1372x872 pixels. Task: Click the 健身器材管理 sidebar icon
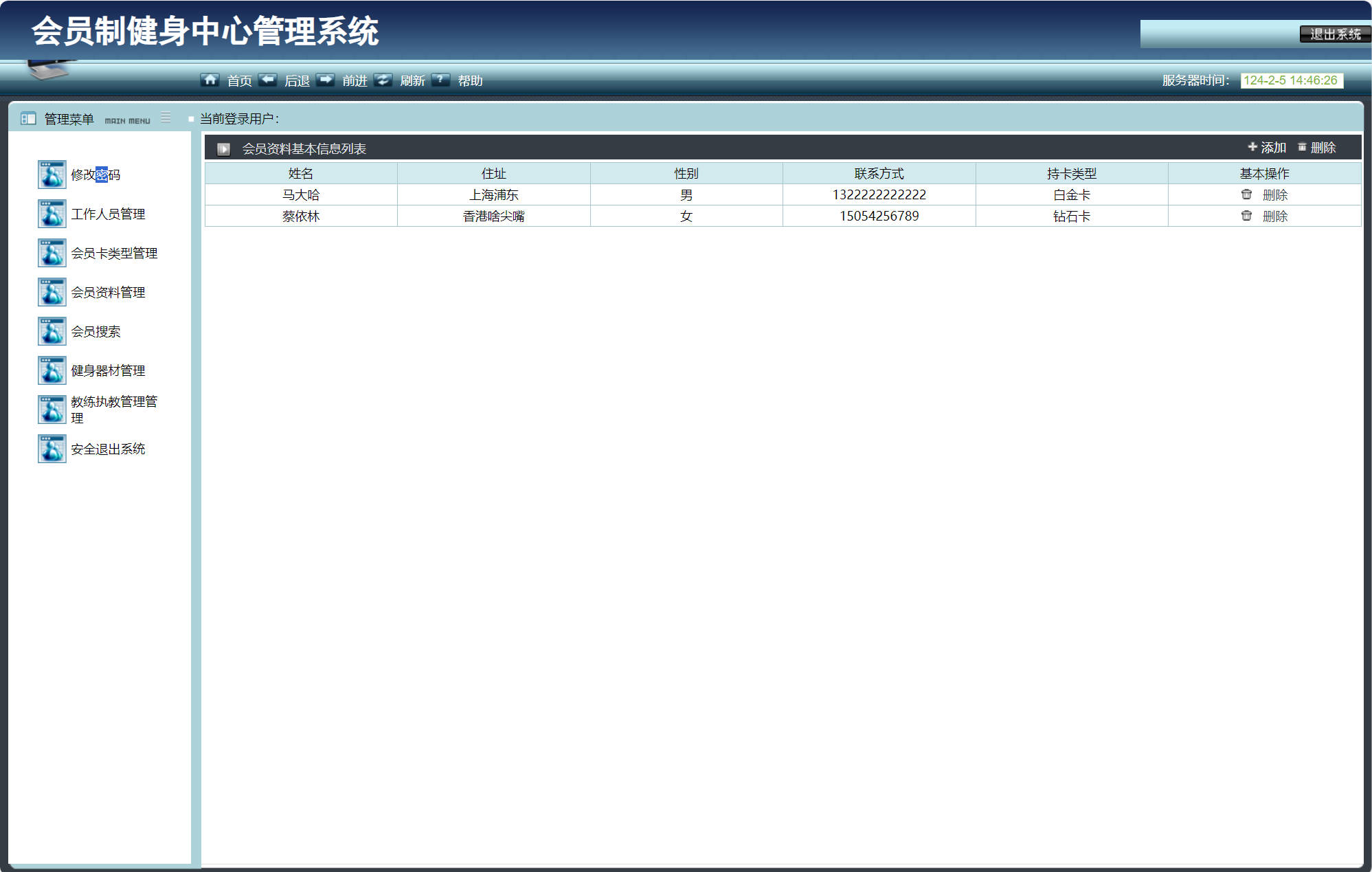(52, 370)
